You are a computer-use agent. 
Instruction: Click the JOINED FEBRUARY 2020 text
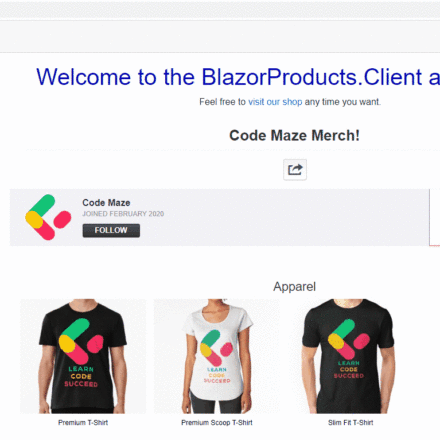tap(123, 214)
